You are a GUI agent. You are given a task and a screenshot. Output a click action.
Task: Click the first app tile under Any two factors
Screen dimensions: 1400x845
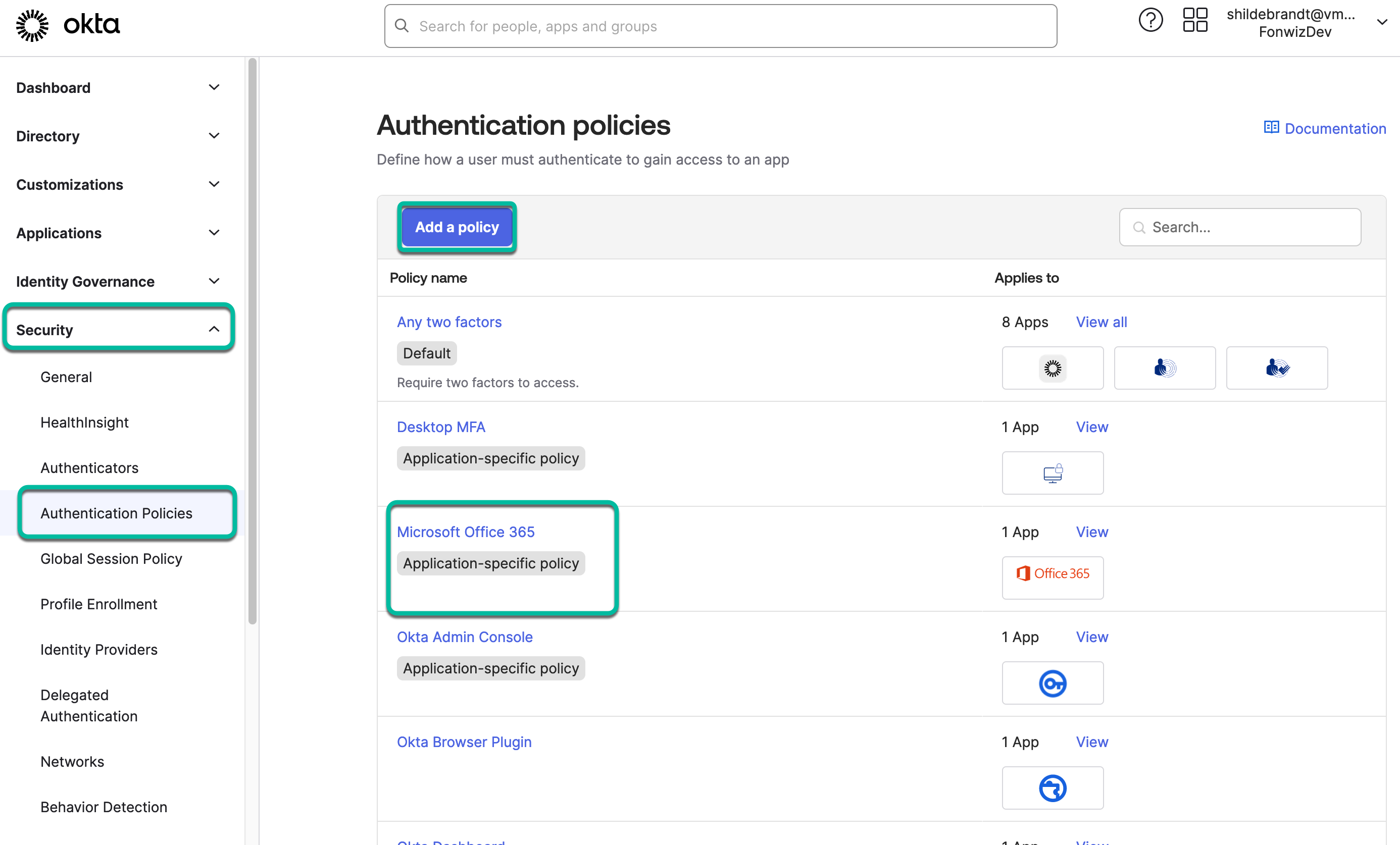(1053, 368)
